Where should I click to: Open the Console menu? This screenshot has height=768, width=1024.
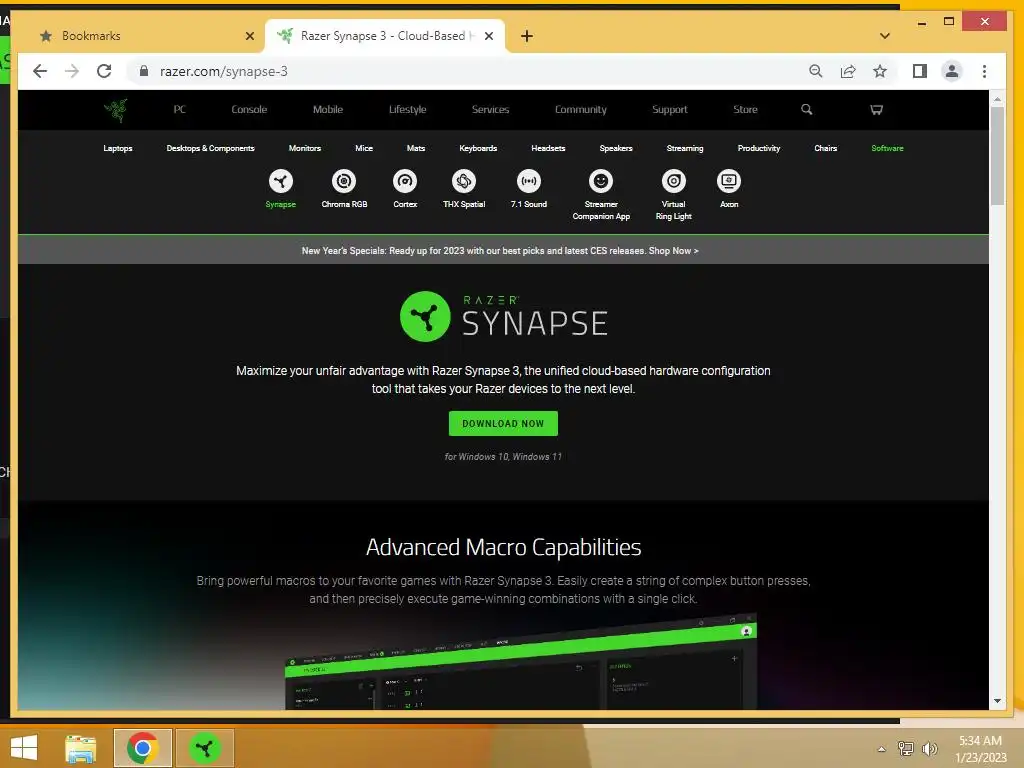[249, 110]
